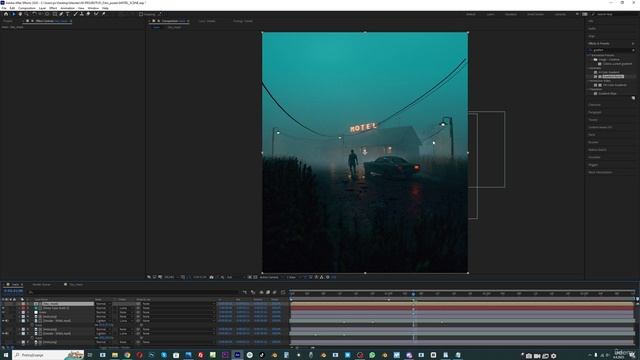640x360 pixels.
Task: Switch to the Learn workspace
Action: tap(490, 14)
